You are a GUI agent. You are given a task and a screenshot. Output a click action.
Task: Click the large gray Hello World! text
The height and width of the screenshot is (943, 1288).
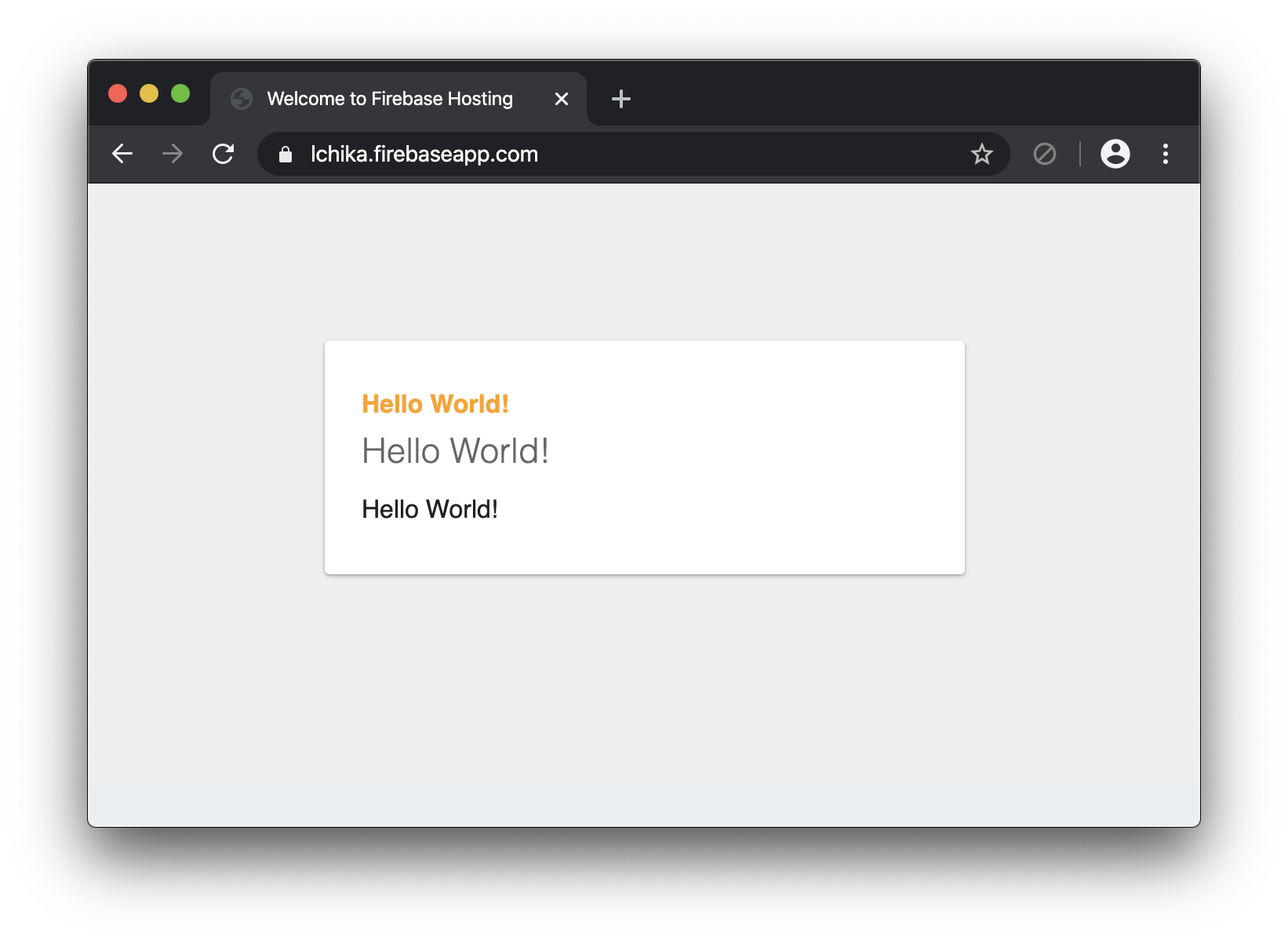pos(455,451)
